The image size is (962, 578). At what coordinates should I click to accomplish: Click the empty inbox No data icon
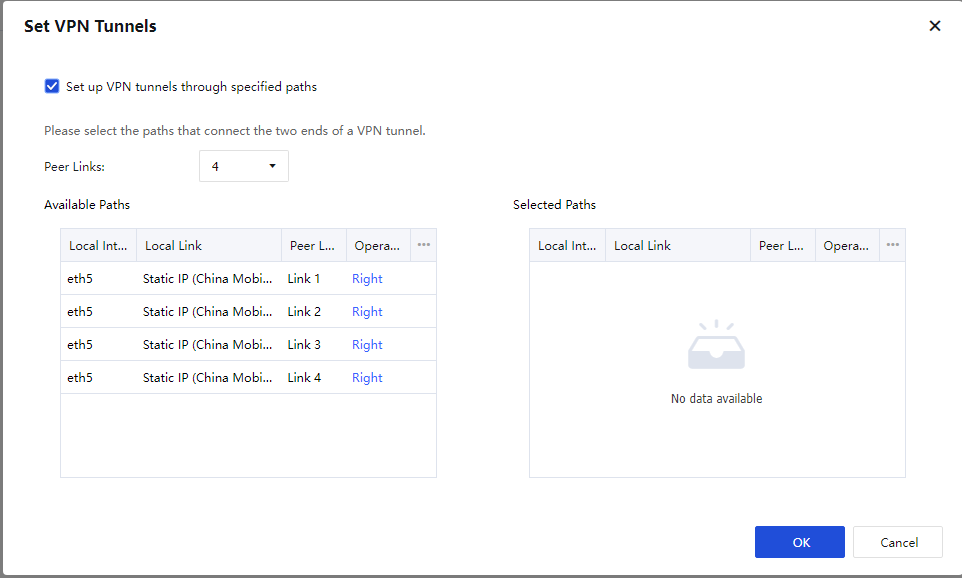tap(716, 347)
